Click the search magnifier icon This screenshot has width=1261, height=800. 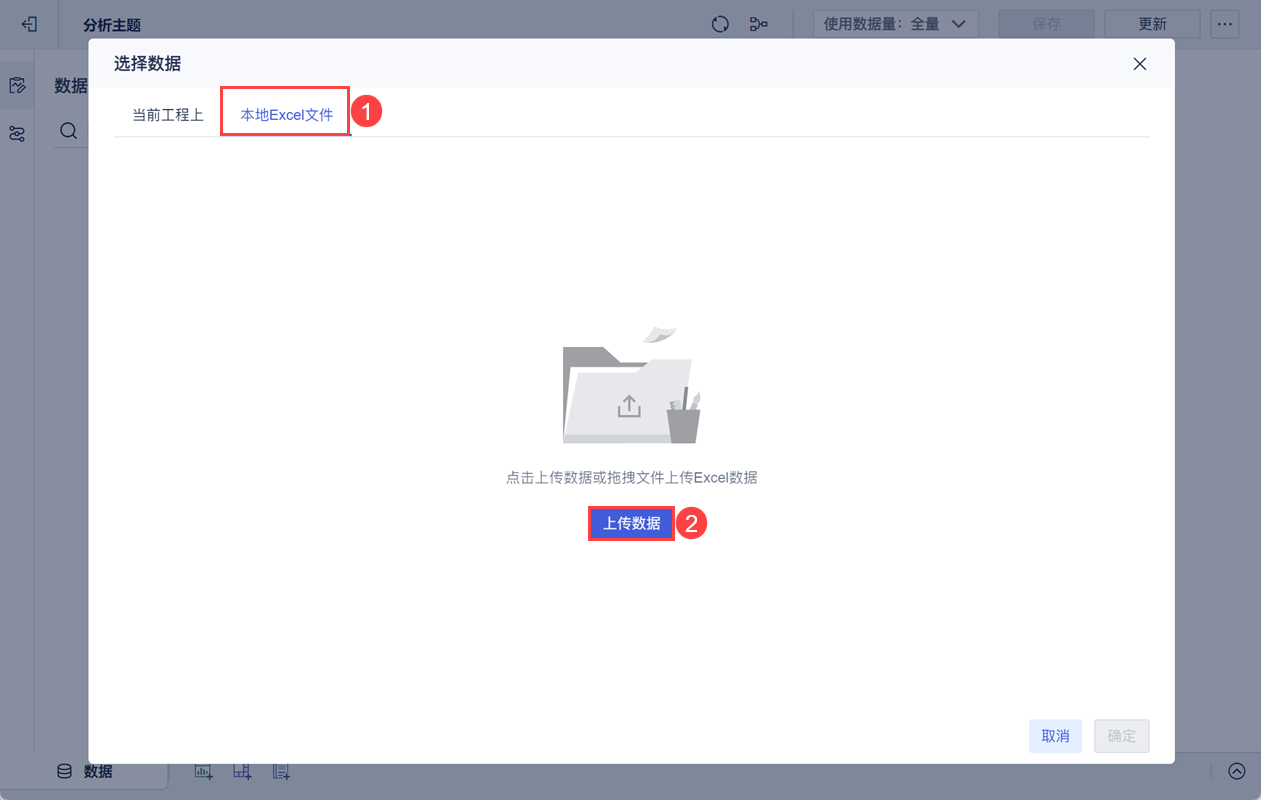pyautogui.click(x=68, y=131)
